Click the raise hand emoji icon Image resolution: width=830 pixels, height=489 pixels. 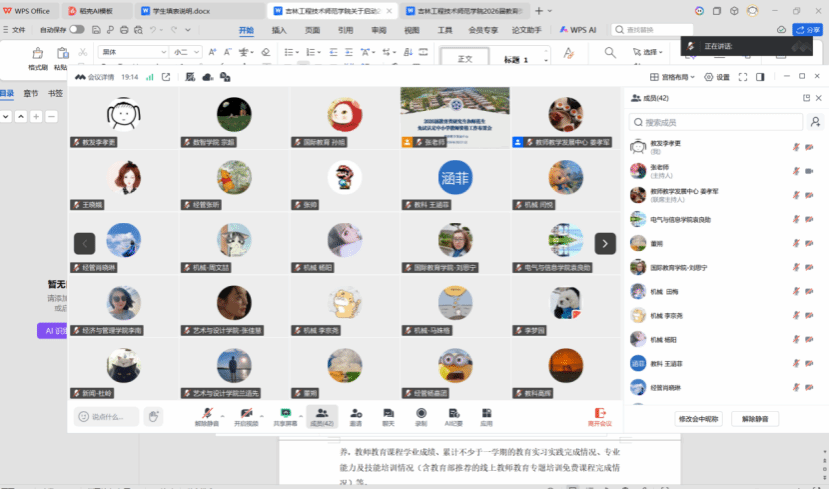(x=153, y=416)
